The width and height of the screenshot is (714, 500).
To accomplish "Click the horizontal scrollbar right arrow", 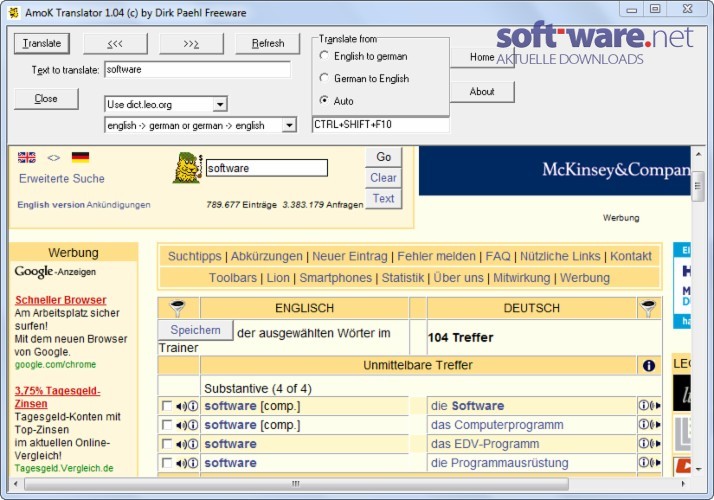I will [x=683, y=484].
